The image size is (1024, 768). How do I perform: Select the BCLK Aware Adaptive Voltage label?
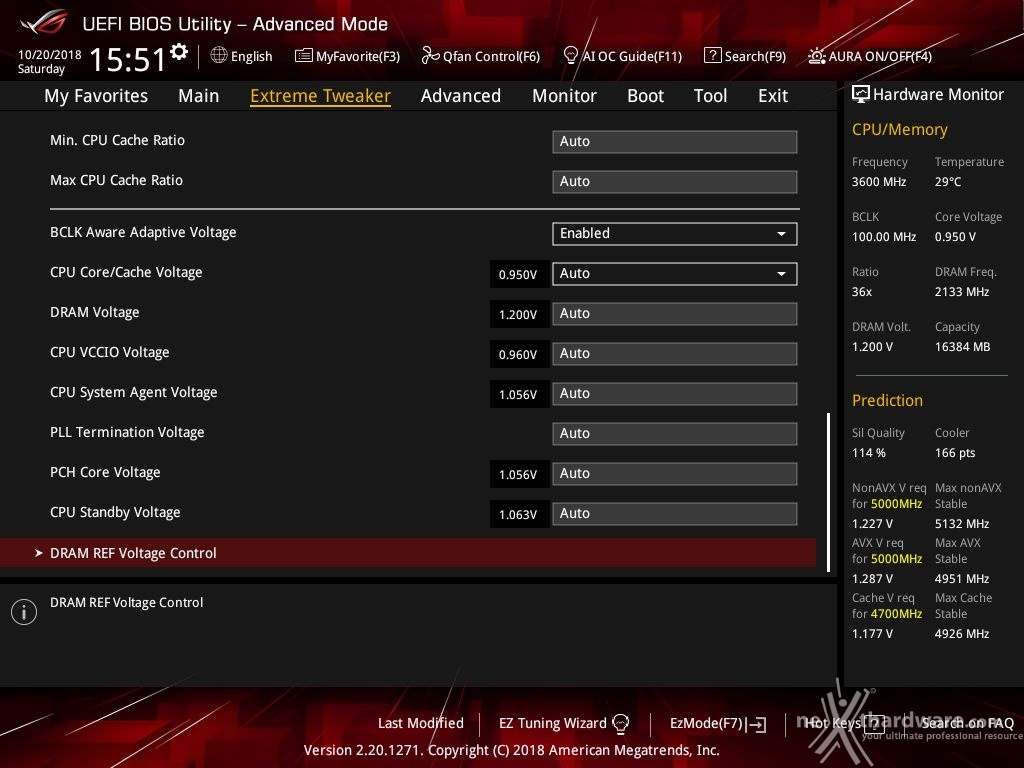click(143, 232)
